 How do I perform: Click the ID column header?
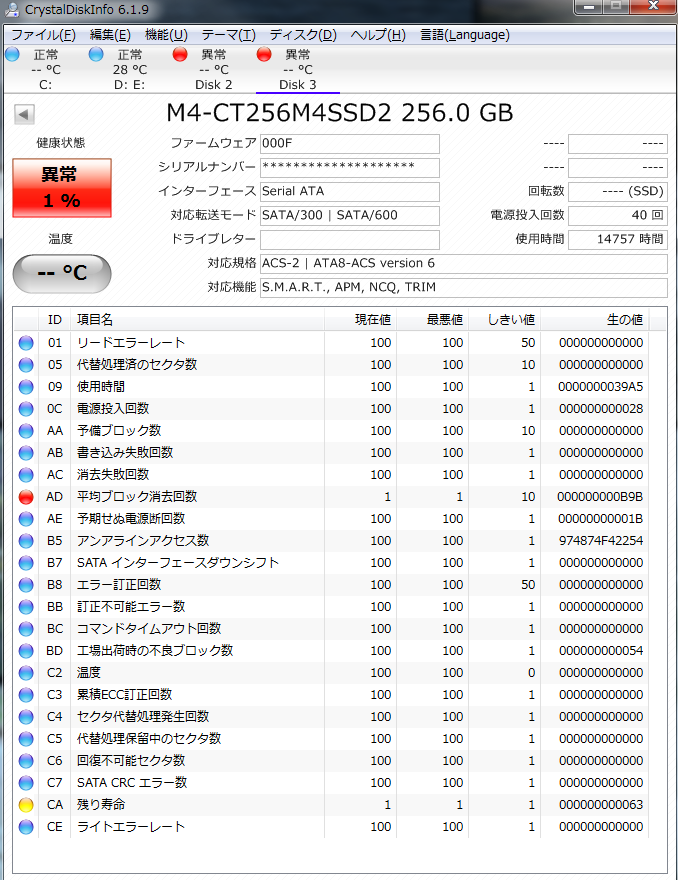point(54,320)
